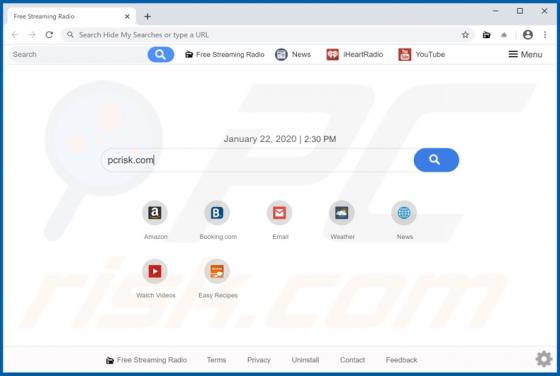Click the toolbar blue search button
Viewport: 560px width, 376px height.
[x=161, y=54]
